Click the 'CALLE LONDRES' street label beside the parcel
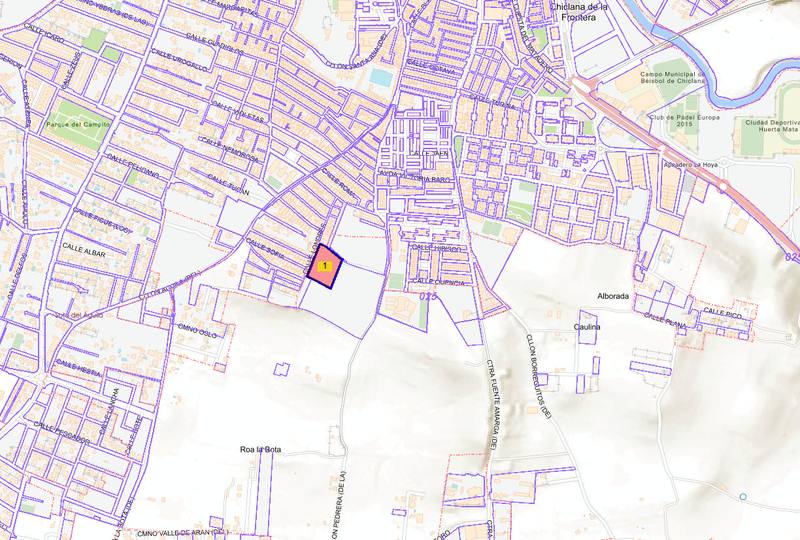 315,247
